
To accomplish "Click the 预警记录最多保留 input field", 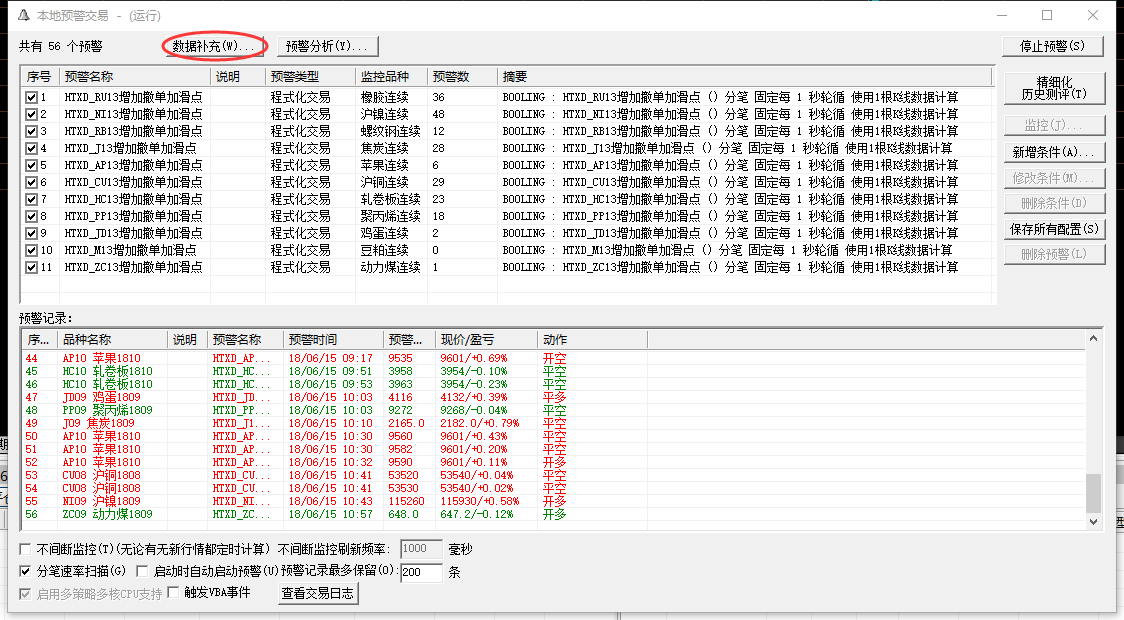I will 421,573.
